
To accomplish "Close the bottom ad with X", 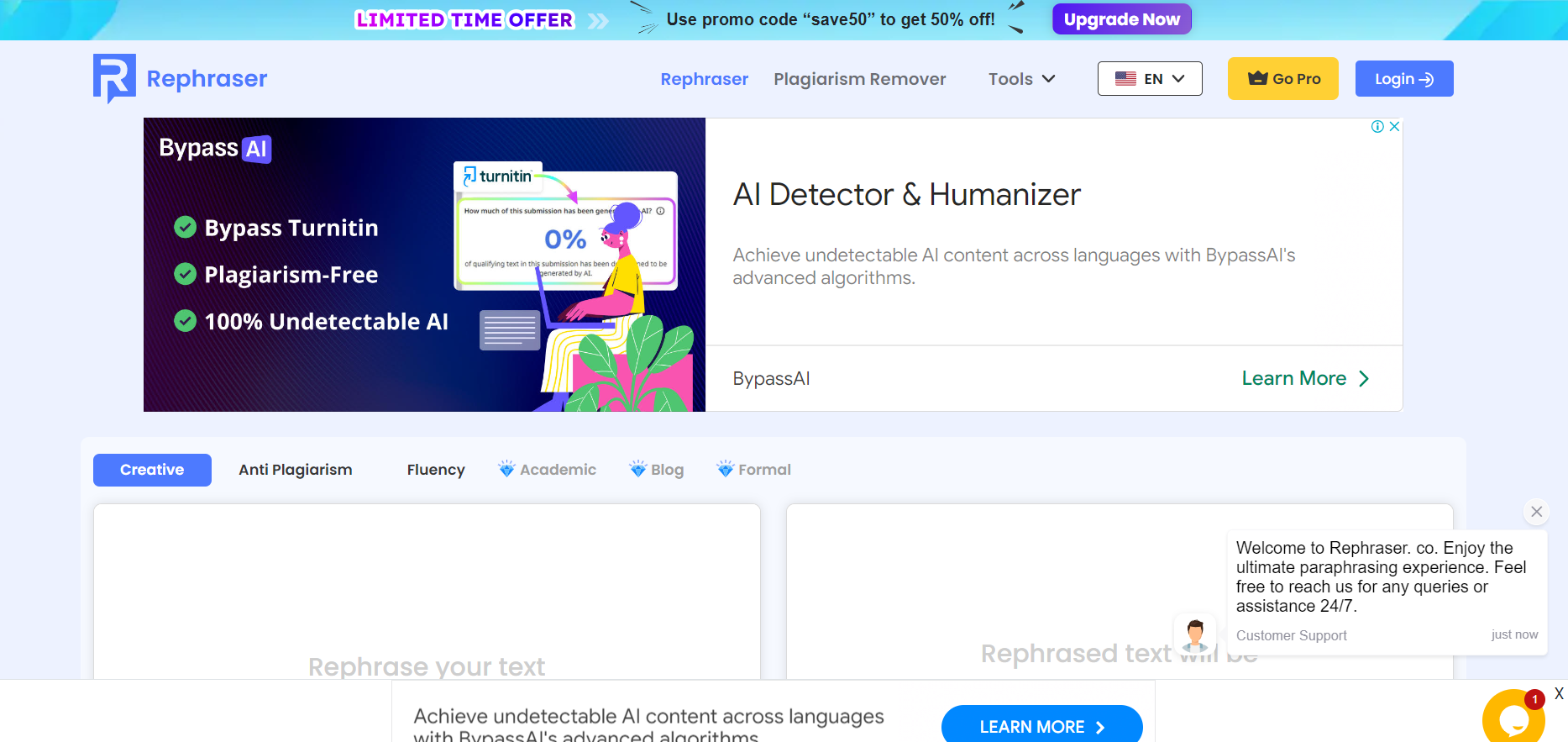I will [1559, 694].
